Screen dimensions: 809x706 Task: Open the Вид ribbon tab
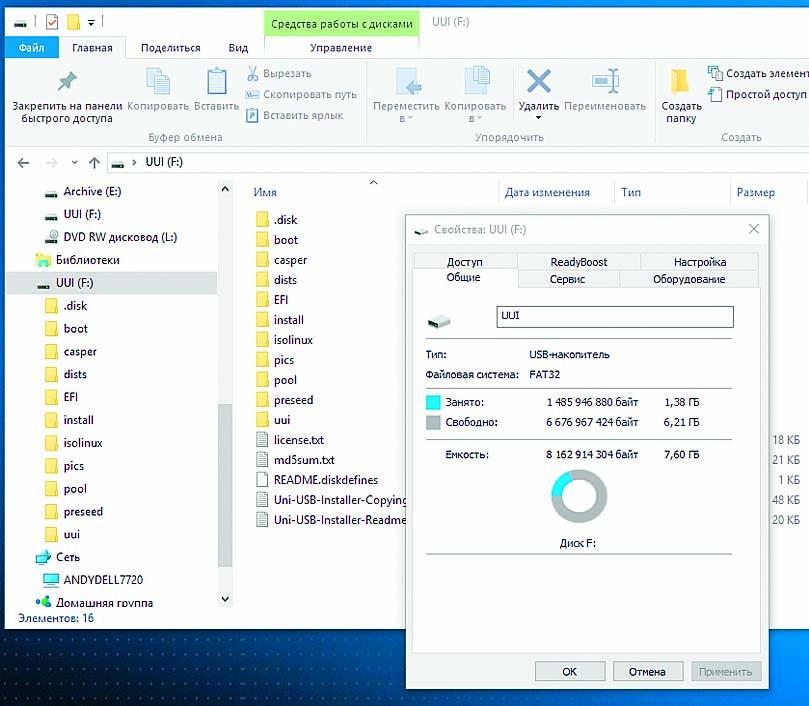[x=238, y=47]
